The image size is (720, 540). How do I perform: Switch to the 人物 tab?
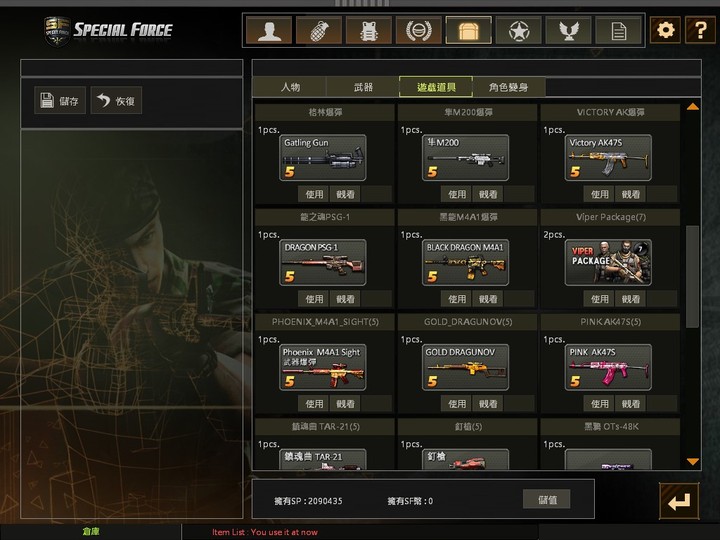[290, 87]
